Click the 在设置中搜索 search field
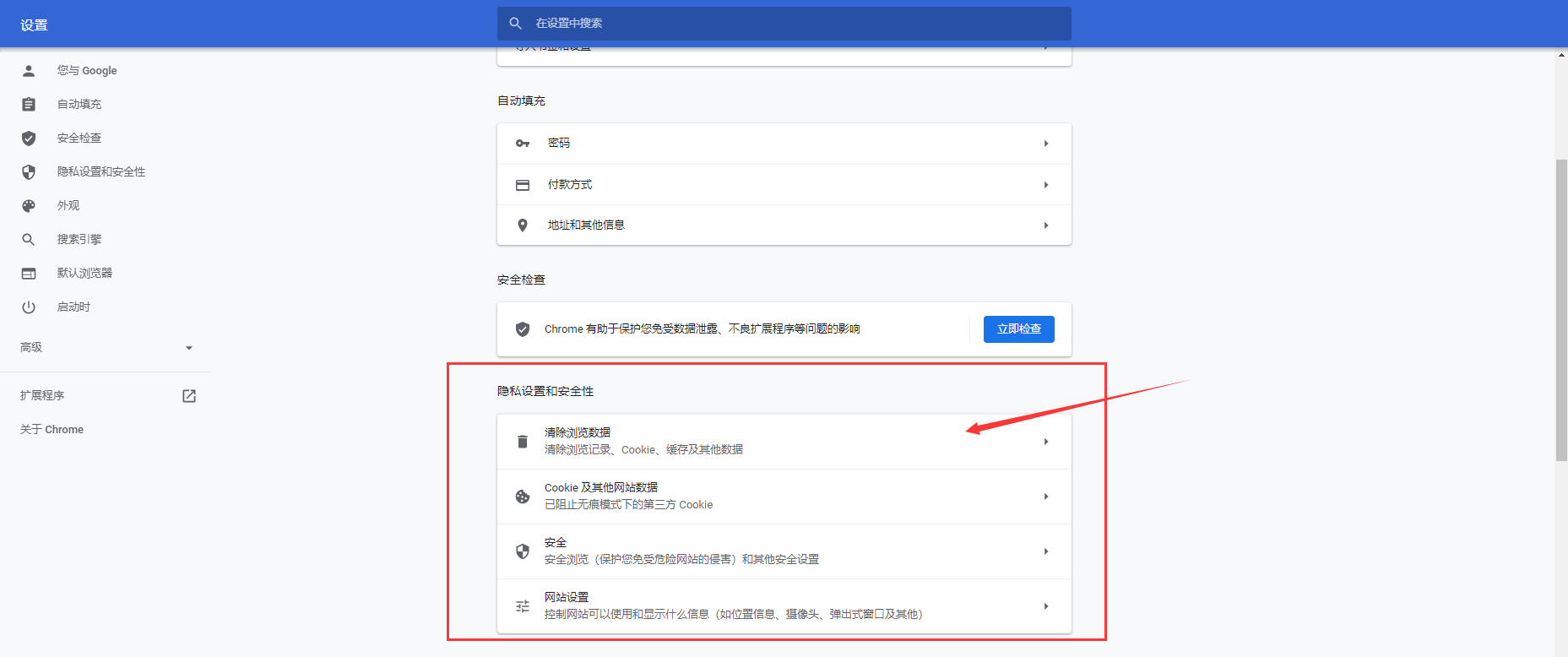The height and width of the screenshot is (657, 1568). 784,24
